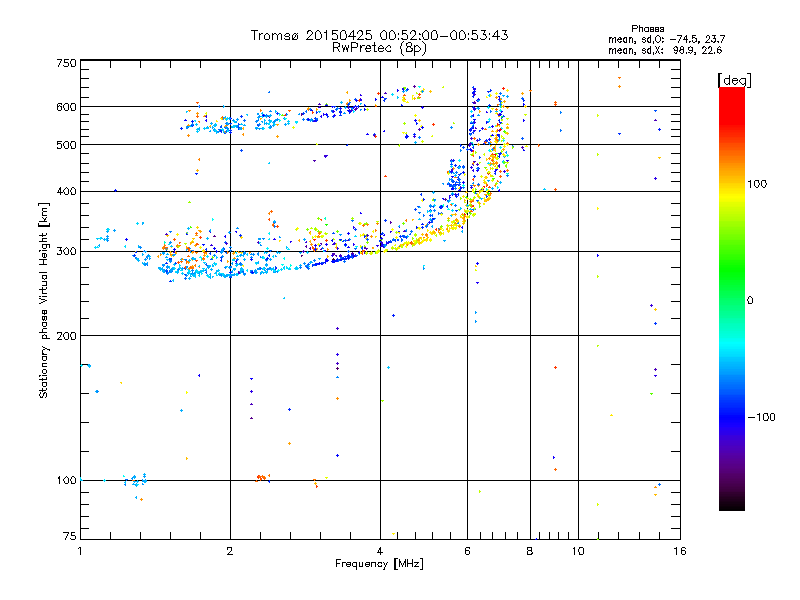The width and height of the screenshot is (800, 600).
Task: Click the Tromsø 20150425 plot title
Action: click(x=379, y=35)
